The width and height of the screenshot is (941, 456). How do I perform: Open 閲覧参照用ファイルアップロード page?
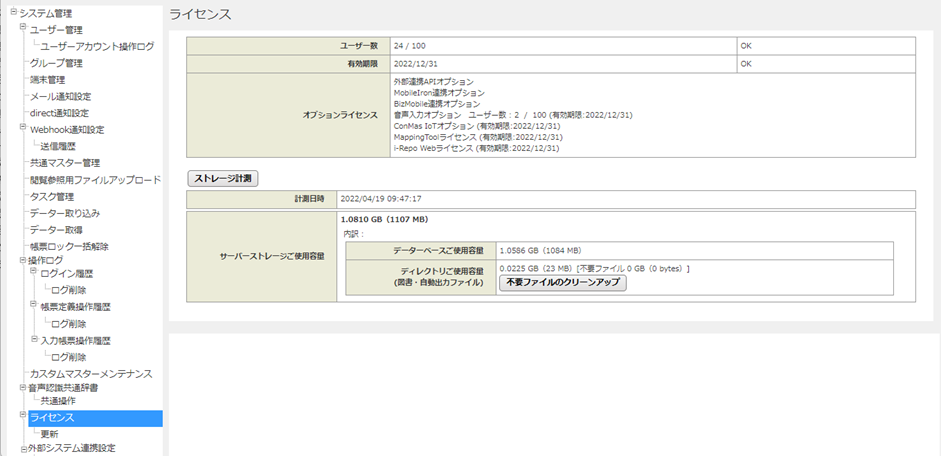[x=95, y=180]
